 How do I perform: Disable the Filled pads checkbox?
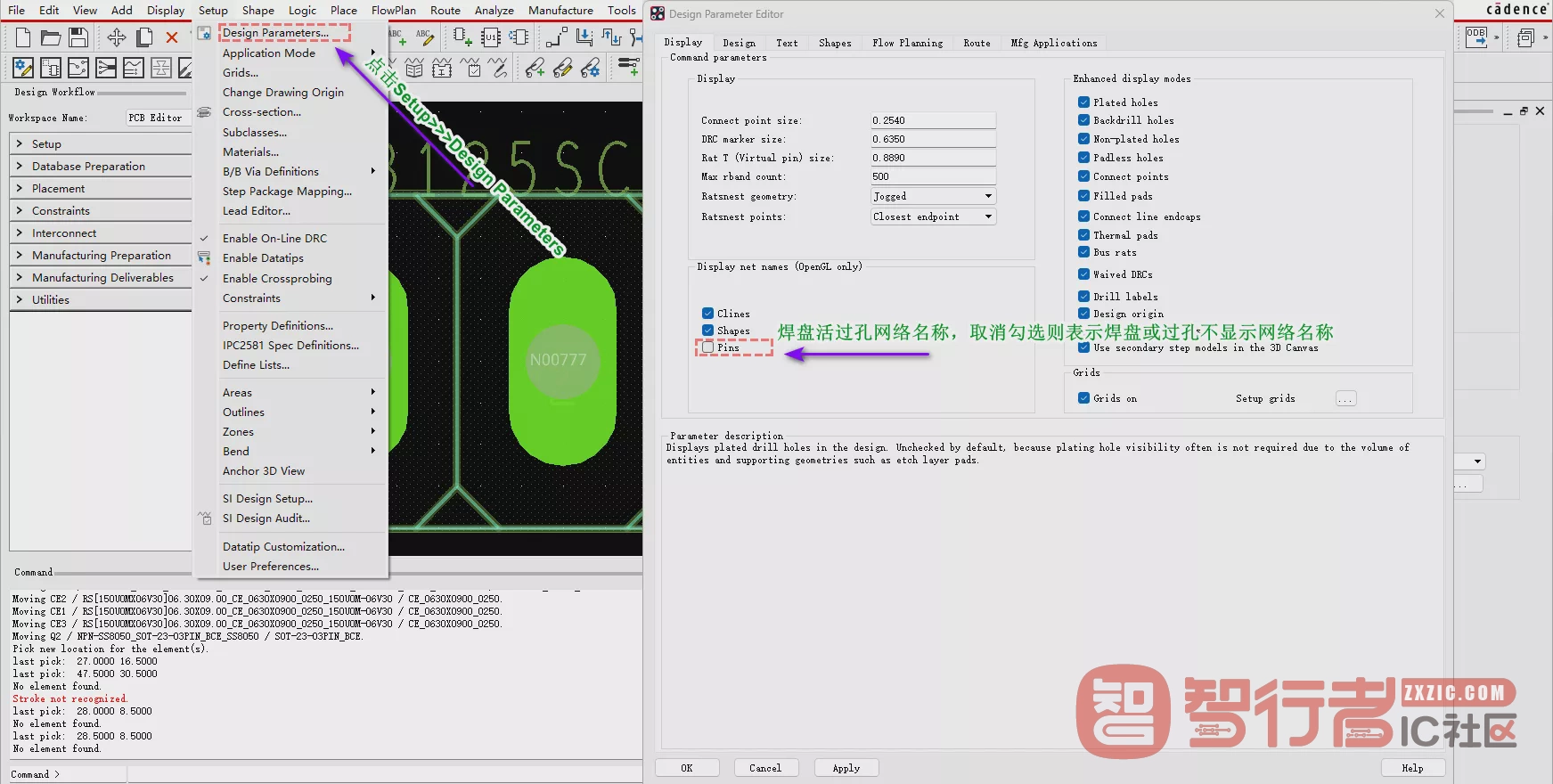pos(1084,196)
